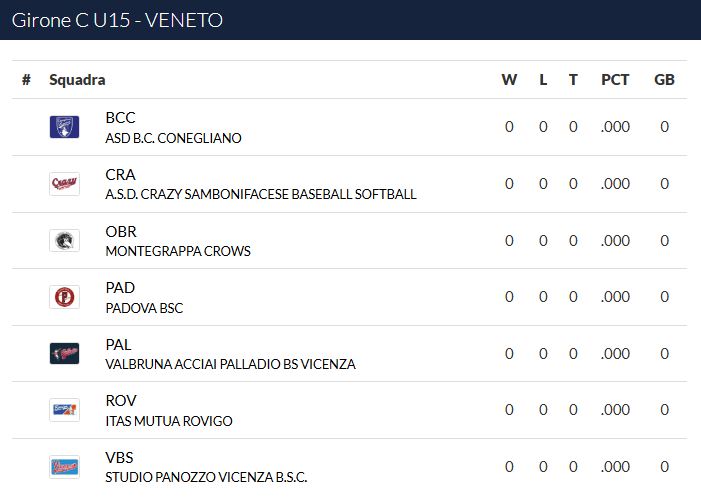The height and width of the screenshot is (503, 701).
Task: Click the BCC team abbreviation
Action: tap(120, 118)
